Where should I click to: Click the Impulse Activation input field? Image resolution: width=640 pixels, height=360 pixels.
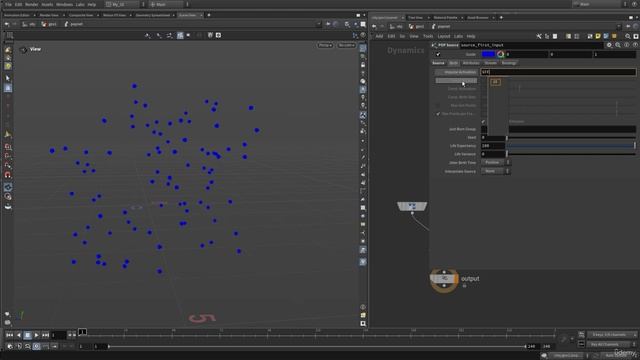click(558, 72)
